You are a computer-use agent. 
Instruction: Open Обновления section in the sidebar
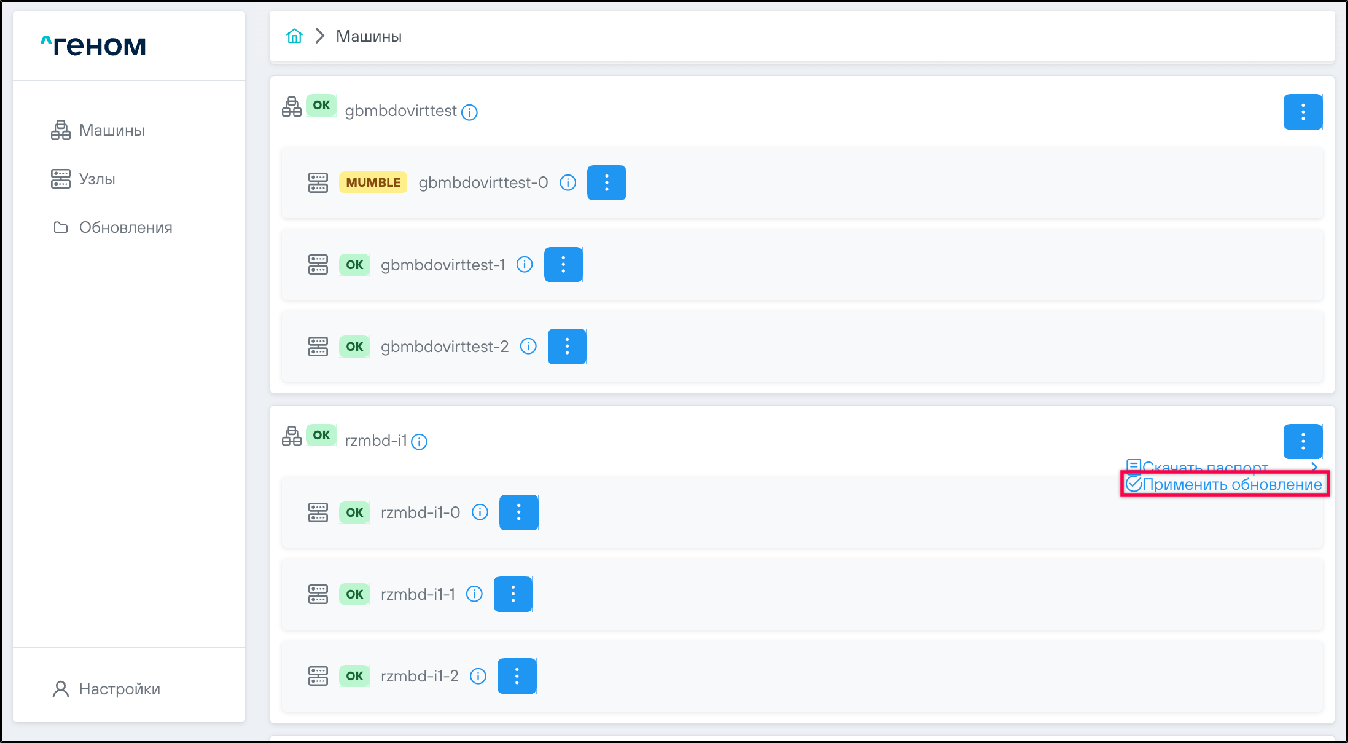coord(125,228)
